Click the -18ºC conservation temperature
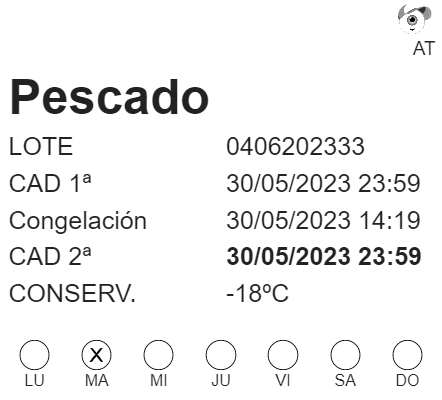This screenshot has width=442, height=400. tap(257, 293)
